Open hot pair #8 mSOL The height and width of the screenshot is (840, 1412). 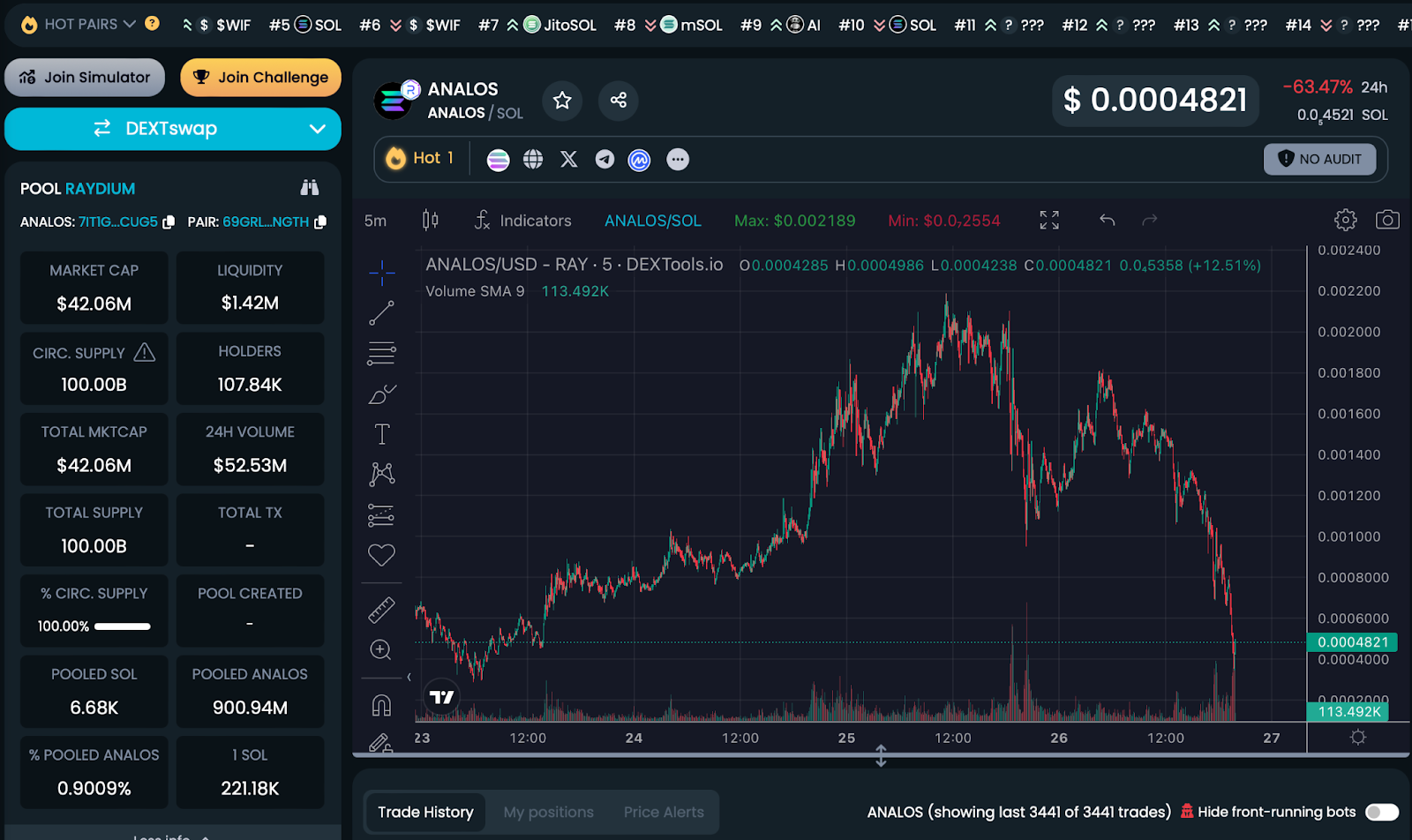click(x=668, y=25)
